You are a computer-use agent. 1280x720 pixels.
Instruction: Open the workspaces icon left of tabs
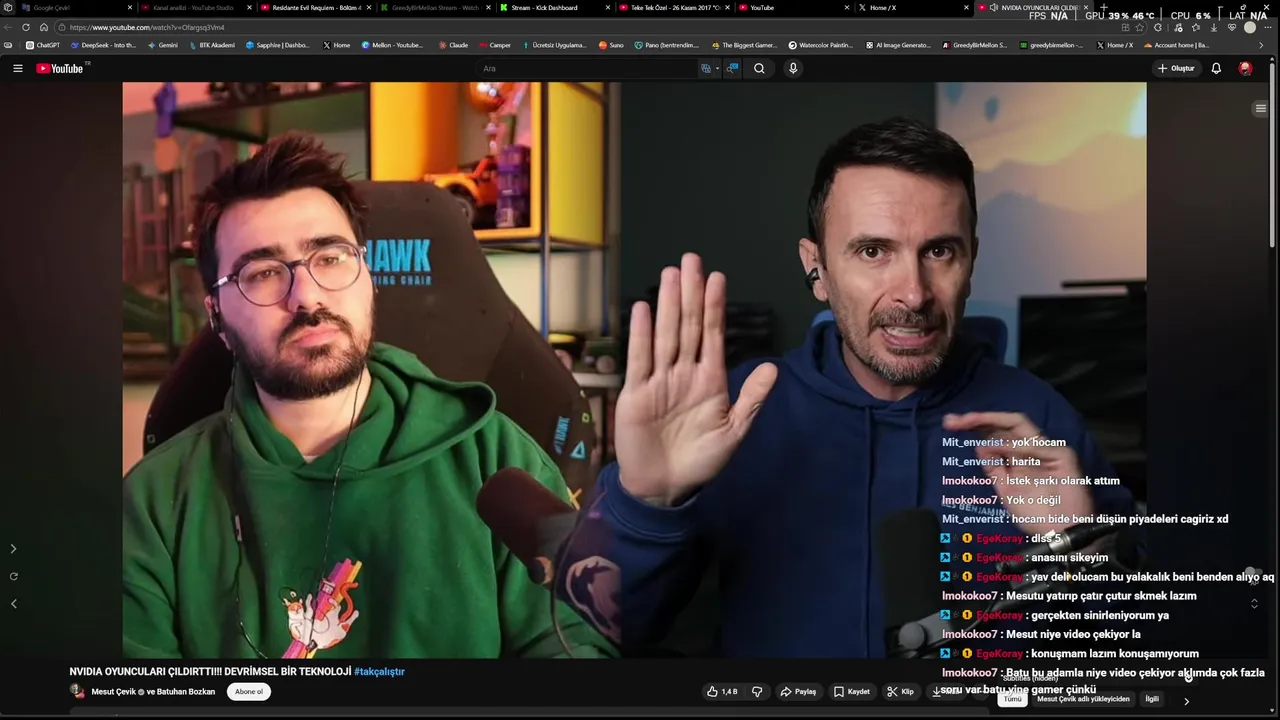7,7
